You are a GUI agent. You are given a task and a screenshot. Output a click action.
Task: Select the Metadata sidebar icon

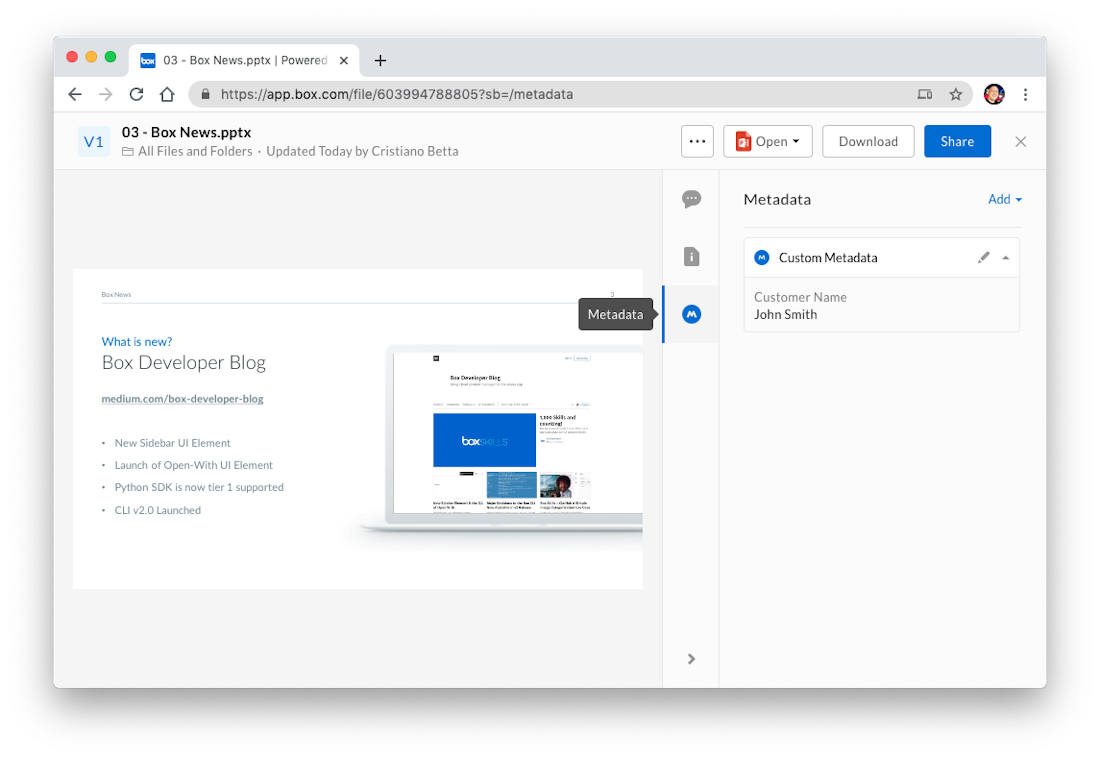point(691,313)
